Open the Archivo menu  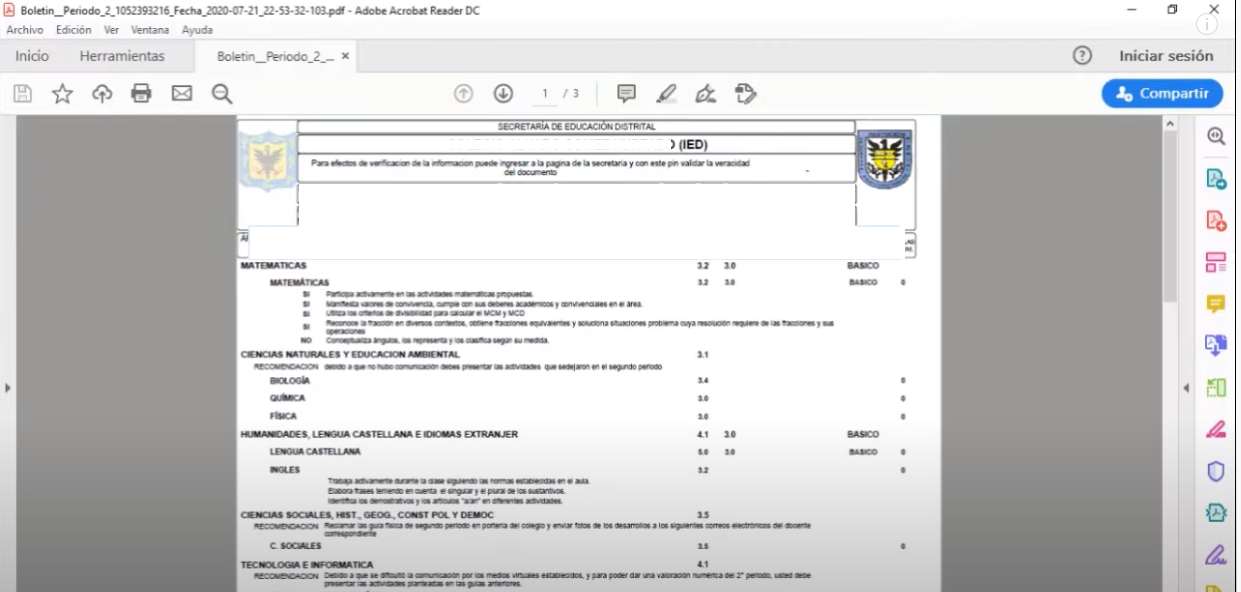coord(25,30)
